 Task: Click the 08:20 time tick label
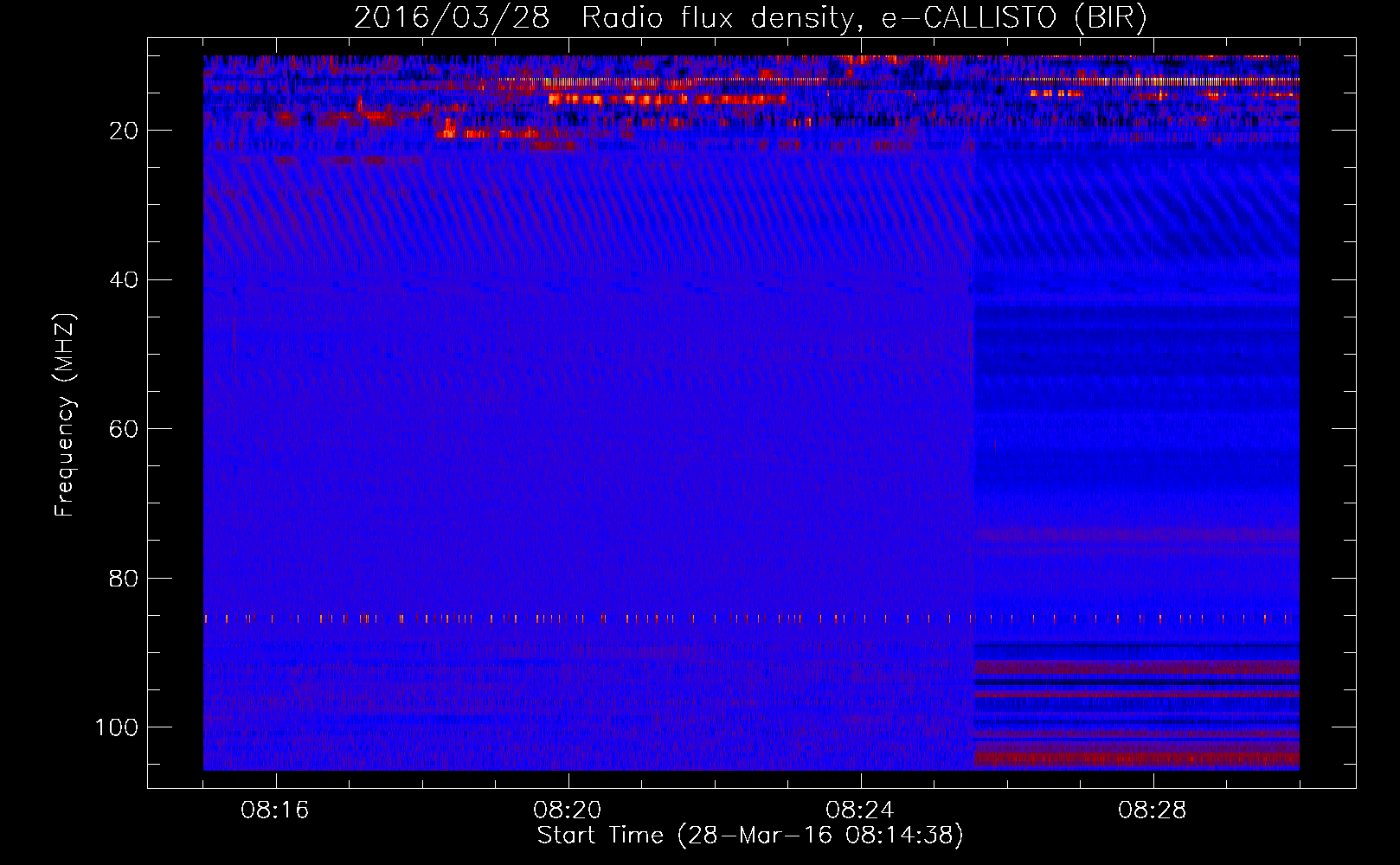568,811
